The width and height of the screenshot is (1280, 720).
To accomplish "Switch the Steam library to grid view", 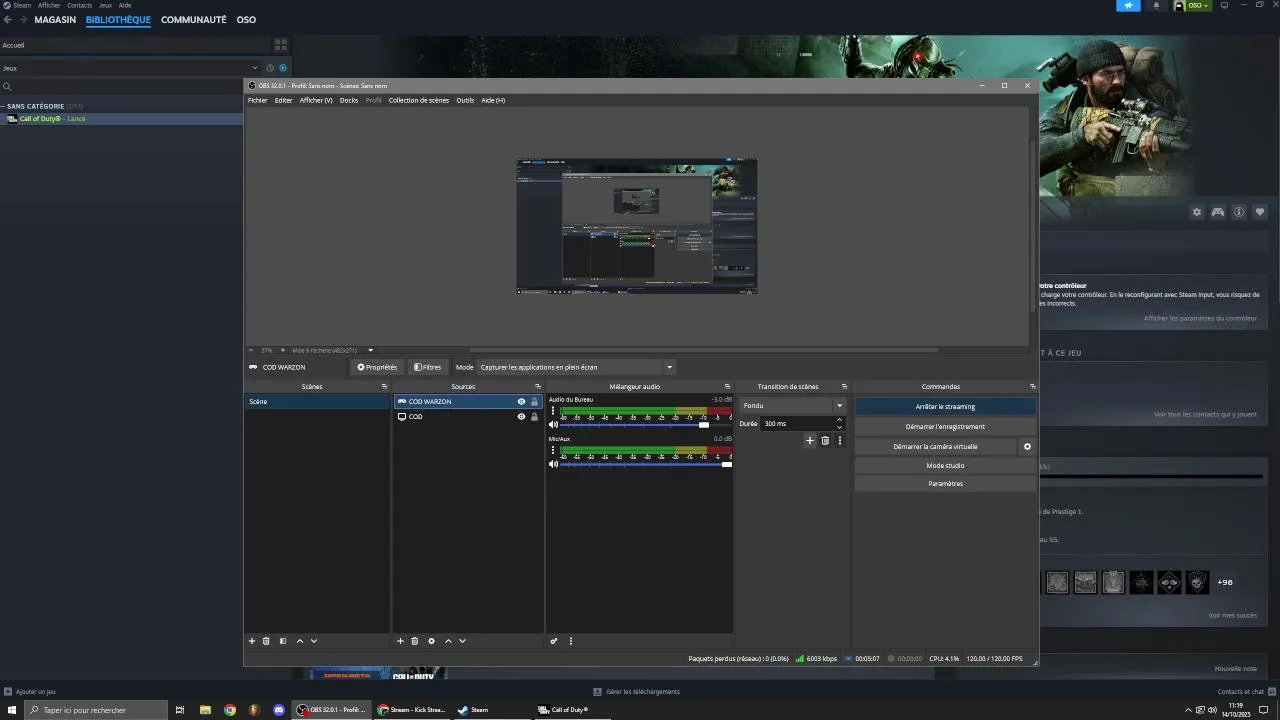I will [x=281, y=45].
